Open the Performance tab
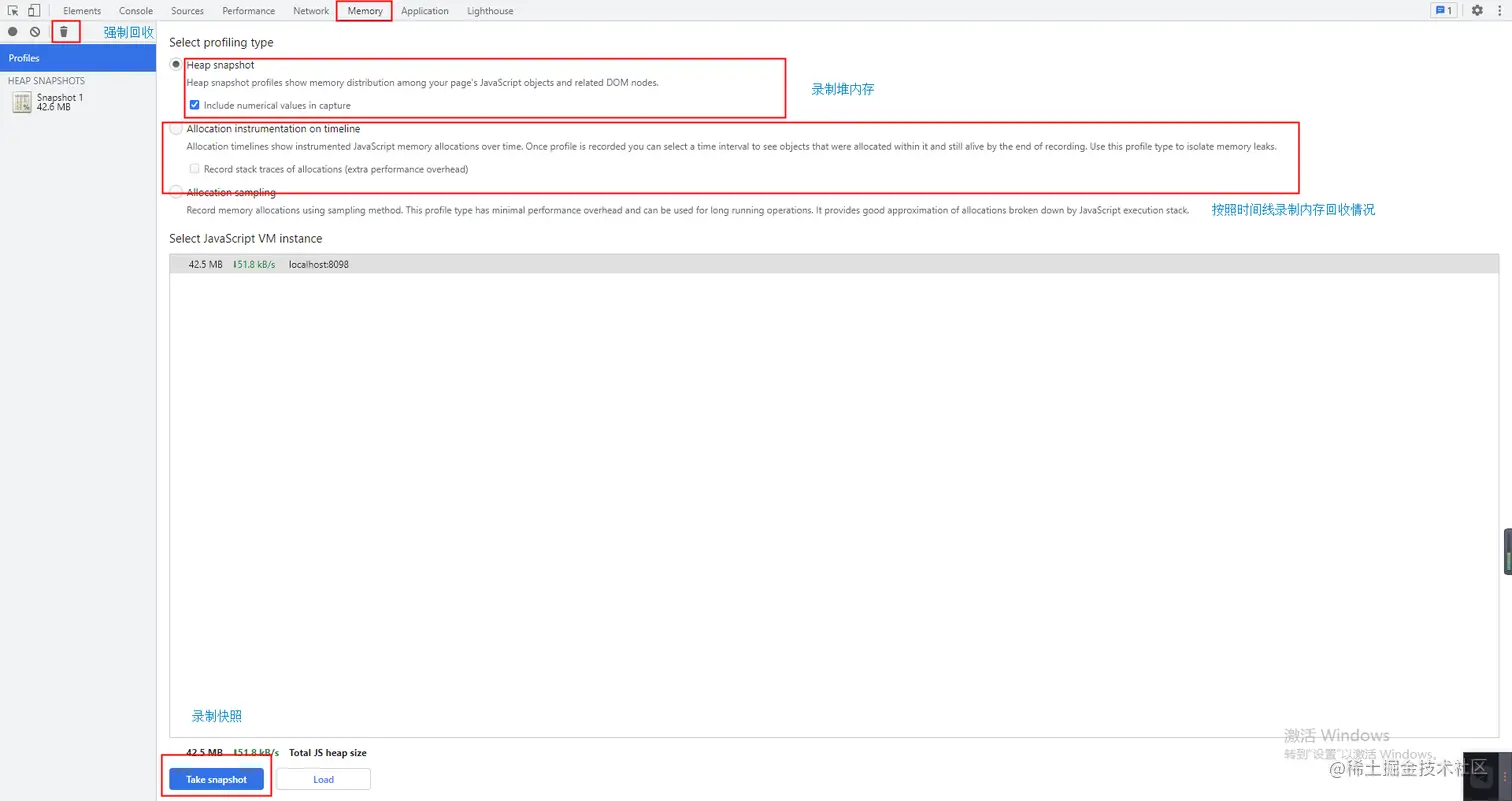1512x801 pixels. [x=248, y=11]
